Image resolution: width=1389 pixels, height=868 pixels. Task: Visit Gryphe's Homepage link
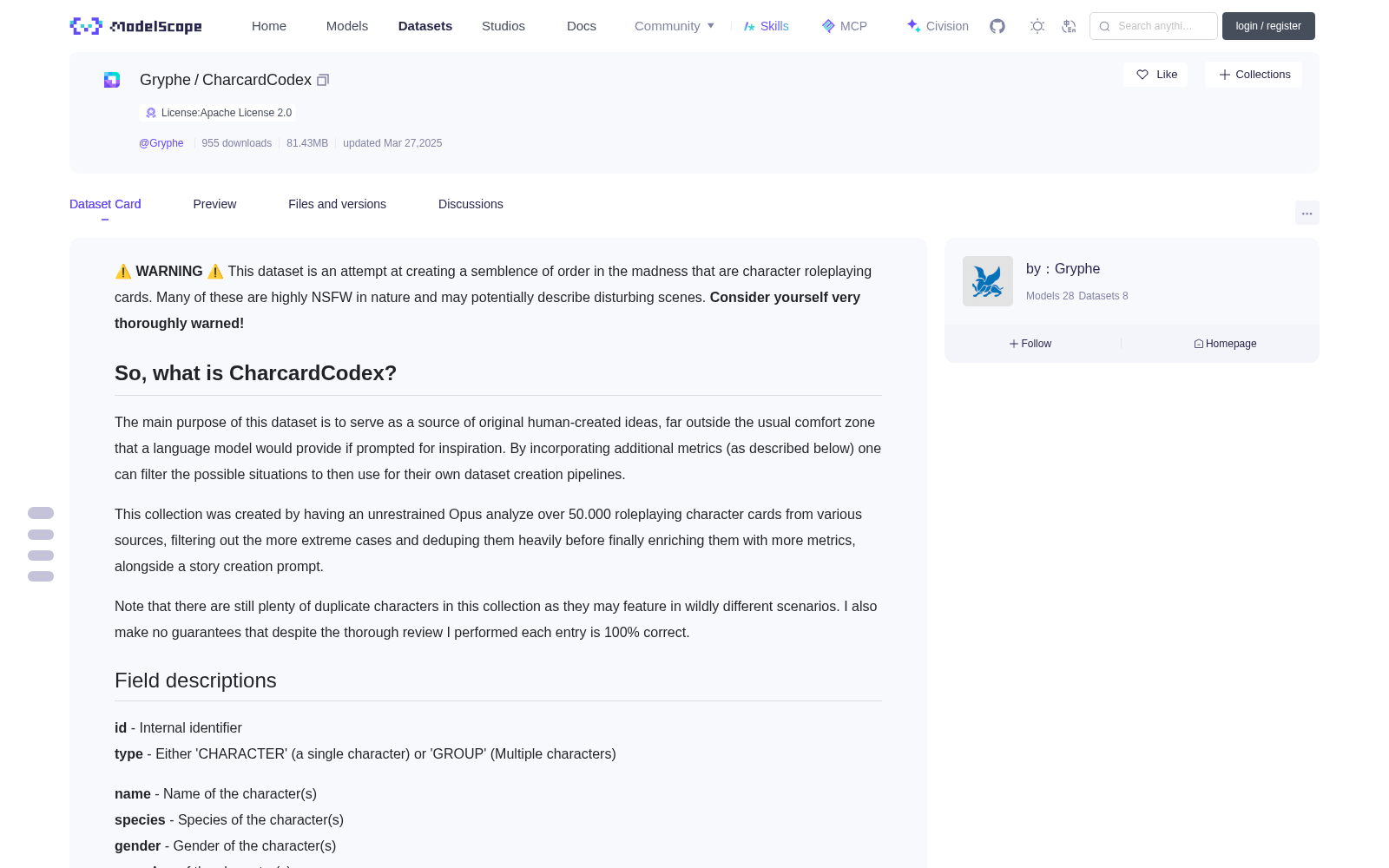coord(1225,344)
